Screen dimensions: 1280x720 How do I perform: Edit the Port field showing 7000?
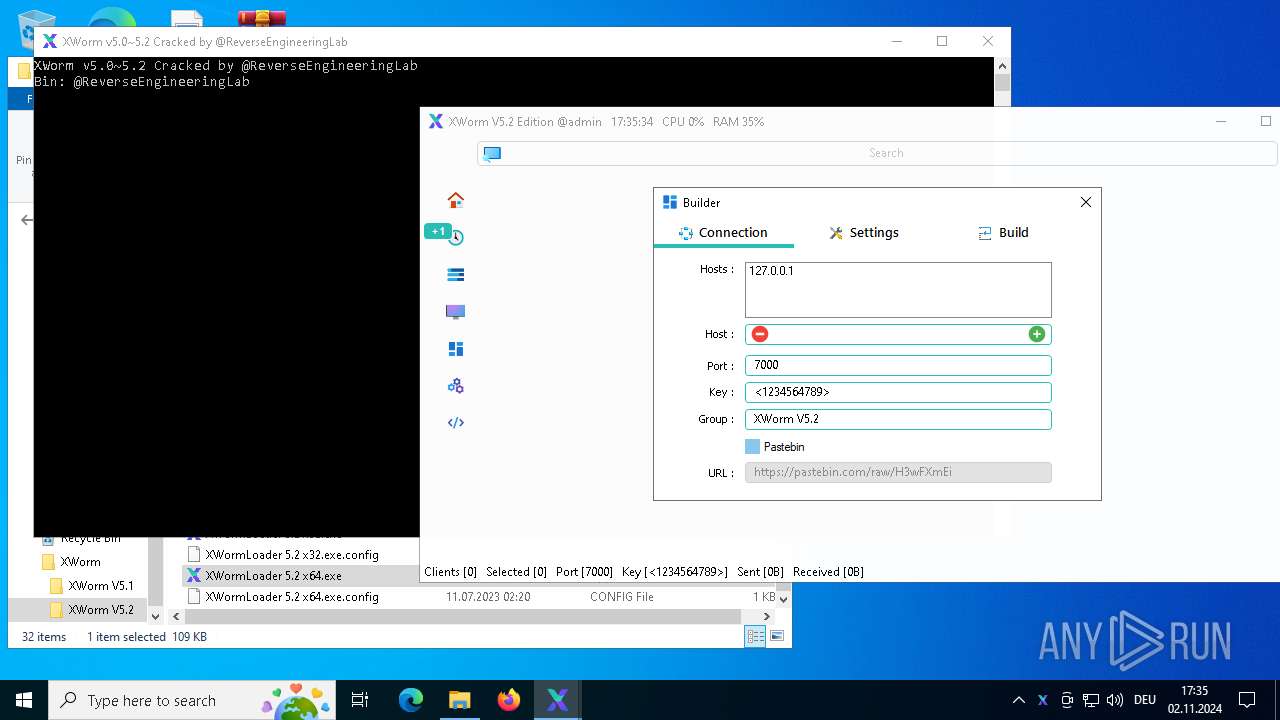(898, 365)
